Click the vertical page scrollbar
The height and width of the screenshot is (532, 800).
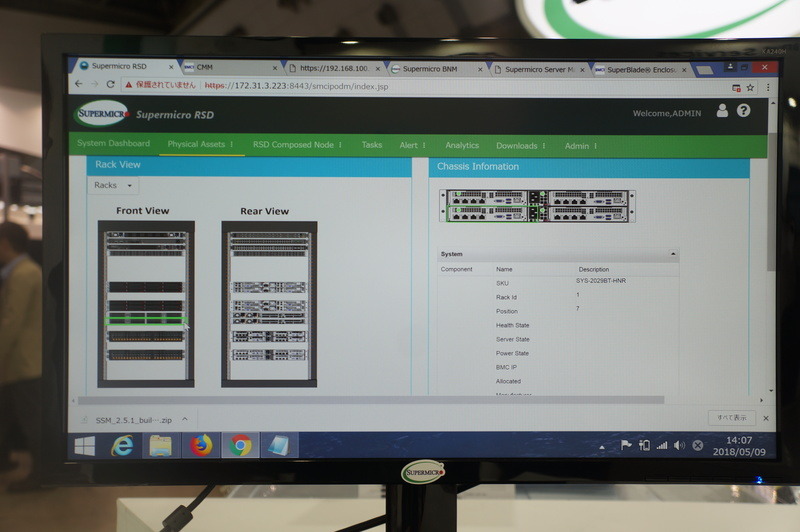771,204
